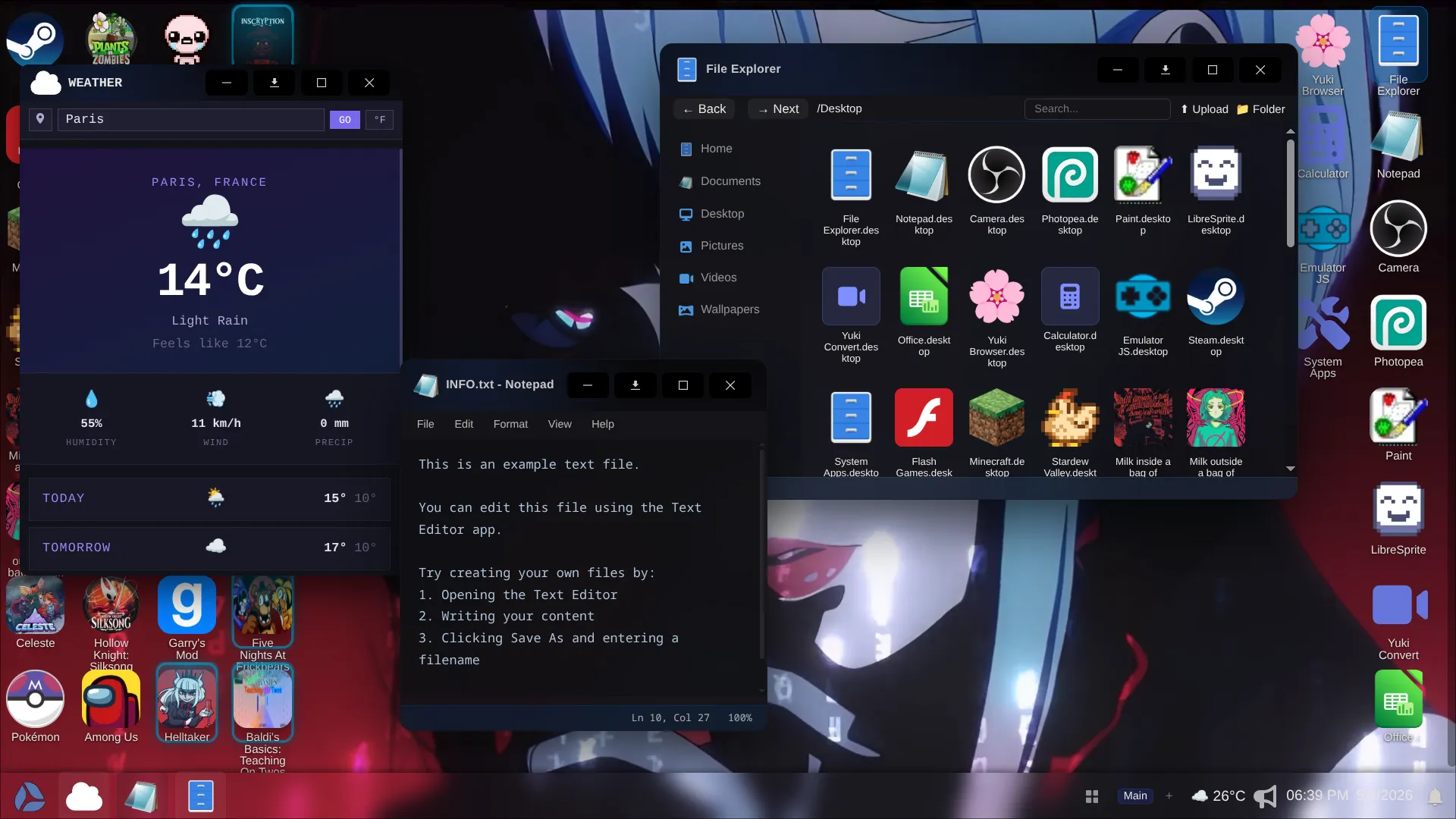This screenshot has width=1456, height=819.
Task: Open the app grid in taskbar
Action: pyautogui.click(x=1092, y=796)
